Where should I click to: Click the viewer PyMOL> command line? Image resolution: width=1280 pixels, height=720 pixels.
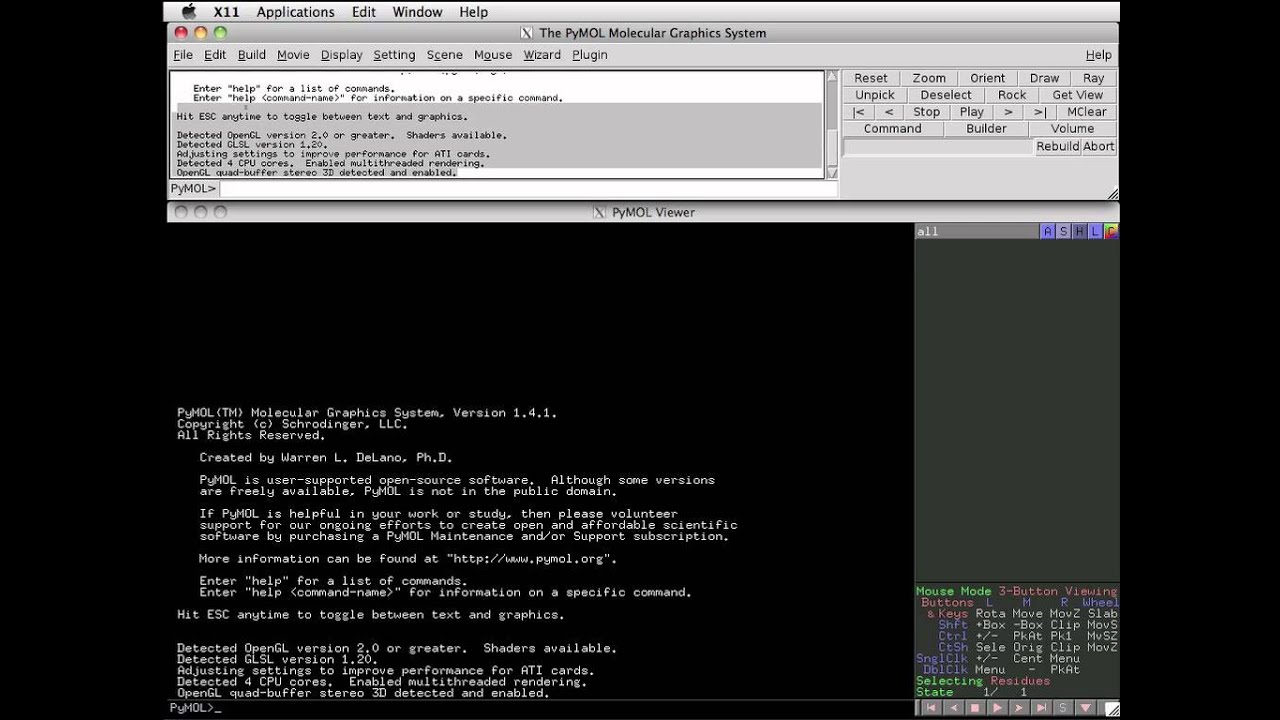tap(540, 708)
